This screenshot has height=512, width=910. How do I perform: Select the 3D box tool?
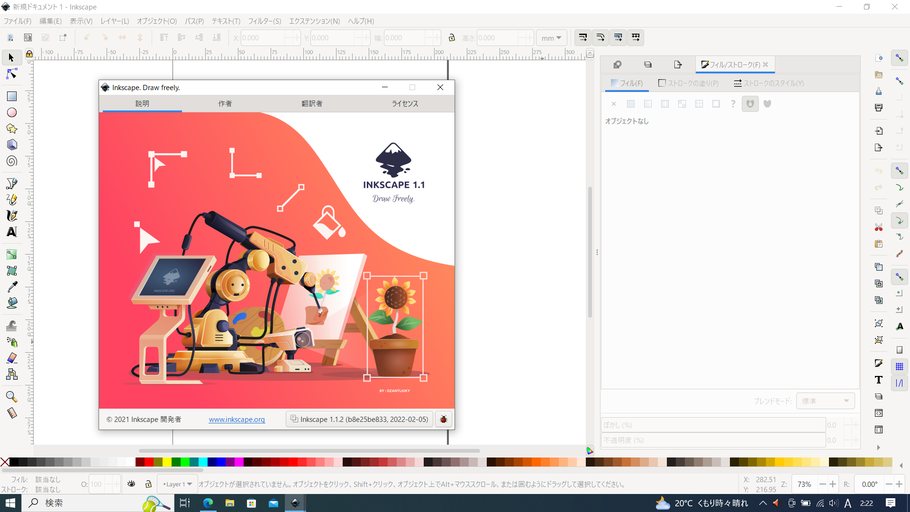11,145
